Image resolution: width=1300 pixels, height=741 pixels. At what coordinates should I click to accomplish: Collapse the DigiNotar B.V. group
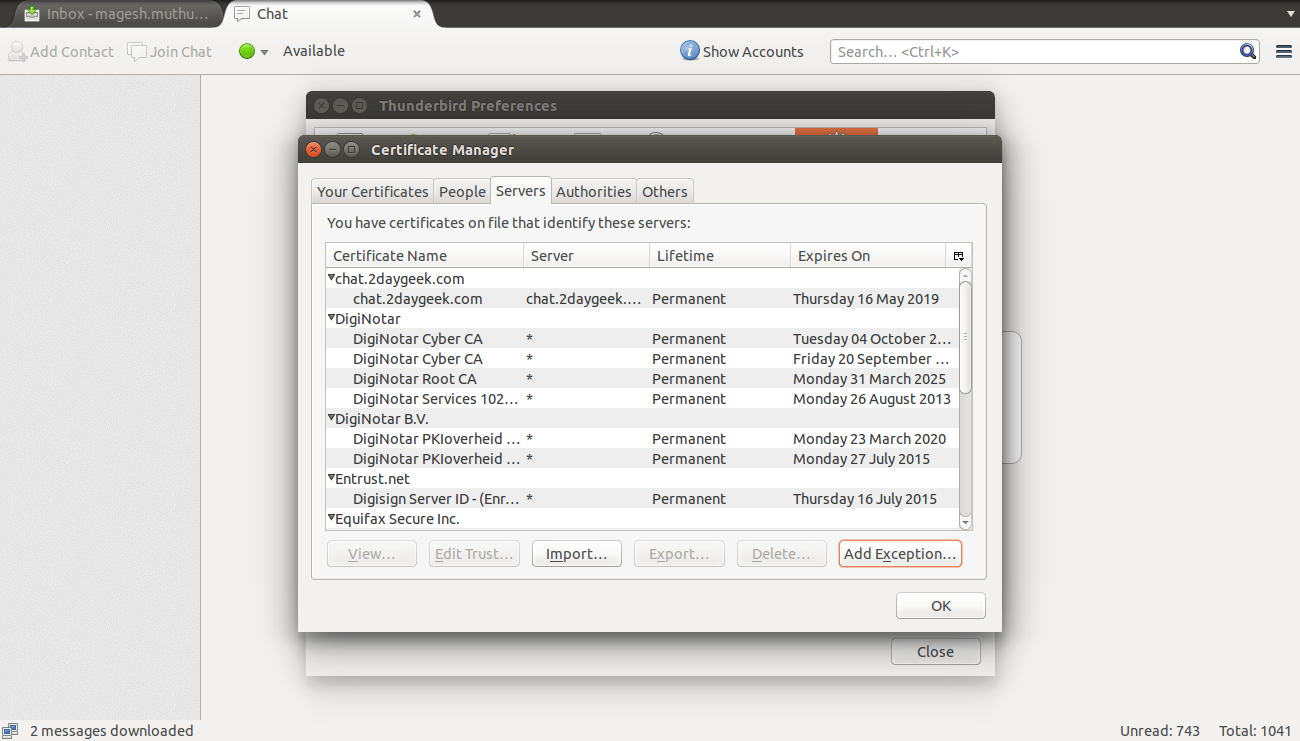pos(331,418)
